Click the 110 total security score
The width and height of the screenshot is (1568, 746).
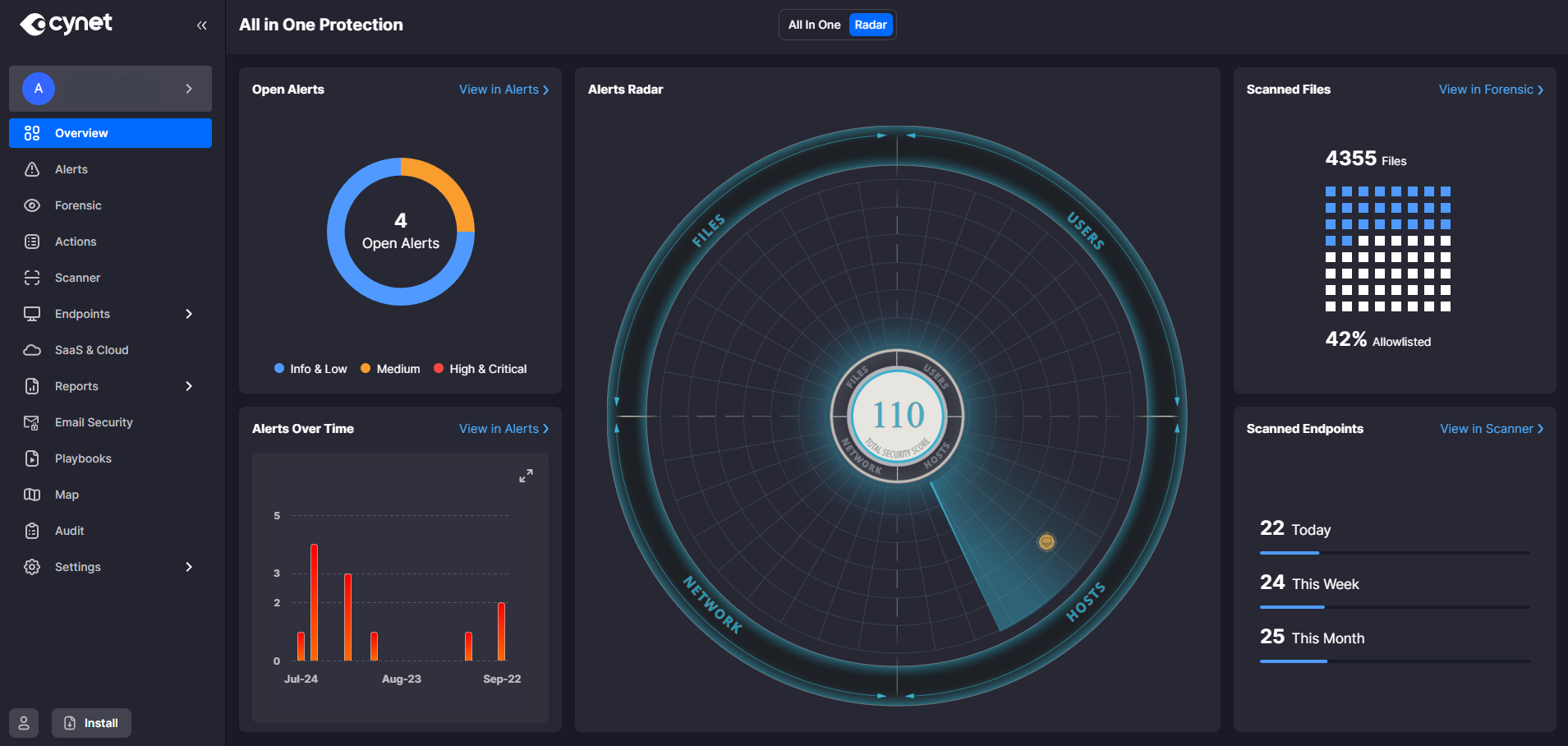coord(898,415)
